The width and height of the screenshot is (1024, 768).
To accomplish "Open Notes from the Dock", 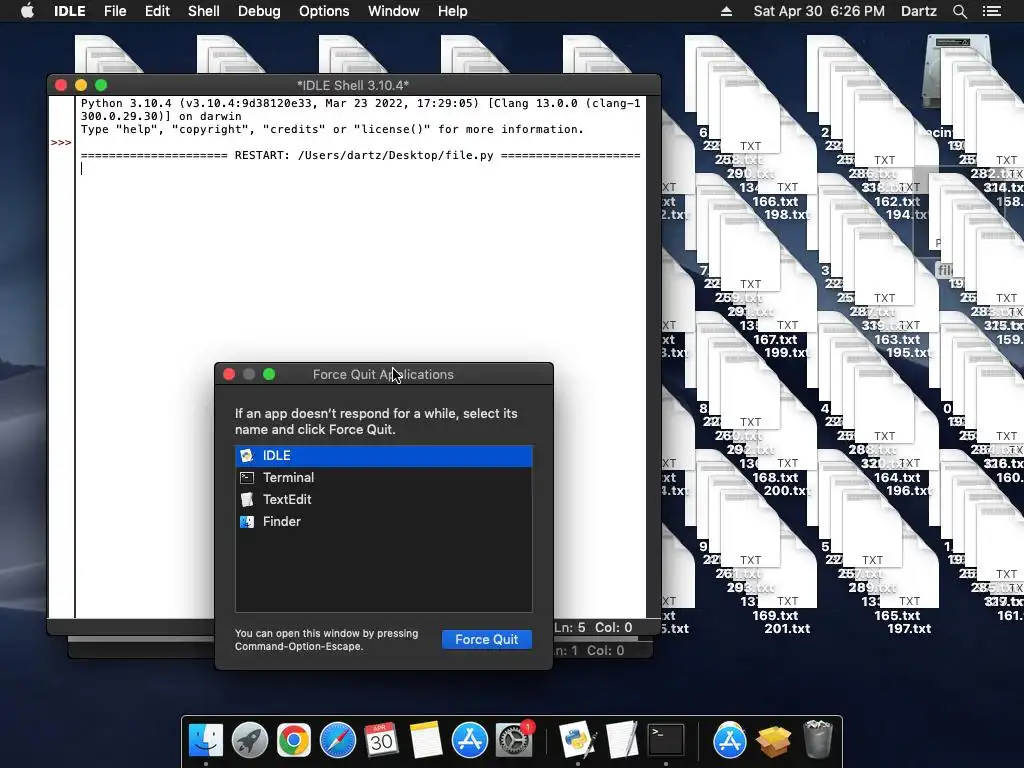I will click(426, 740).
